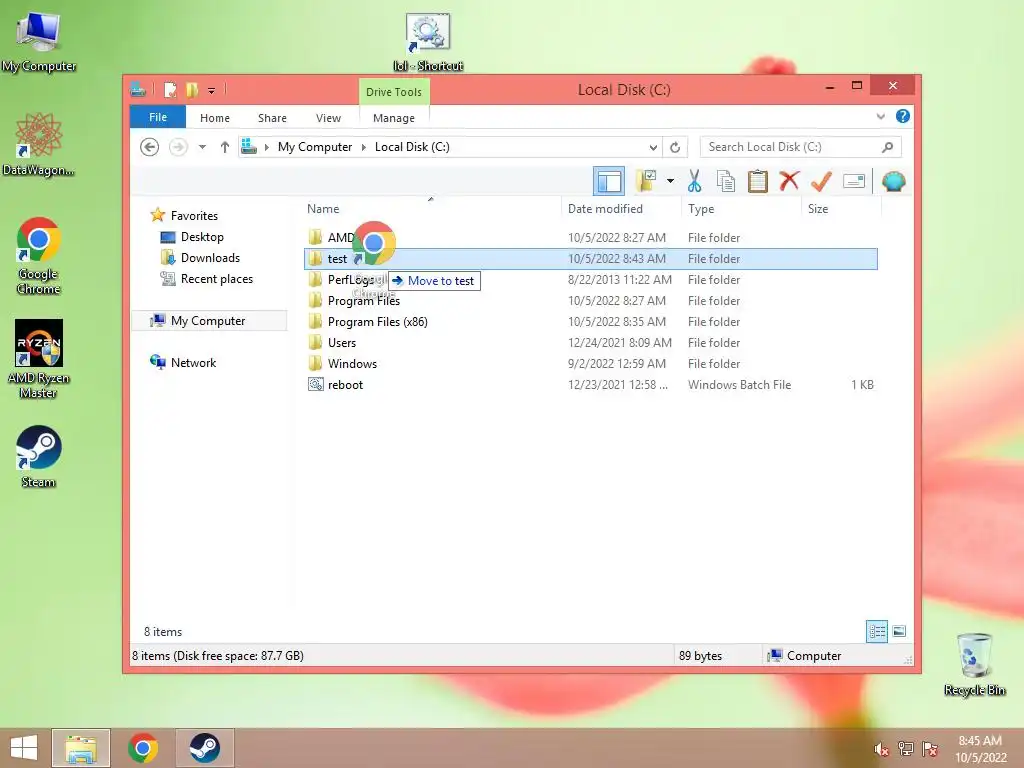Viewport: 1024px width, 768px height.
Task: Refresh the Local Disk (C:) view
Action: tap(675, 147)
